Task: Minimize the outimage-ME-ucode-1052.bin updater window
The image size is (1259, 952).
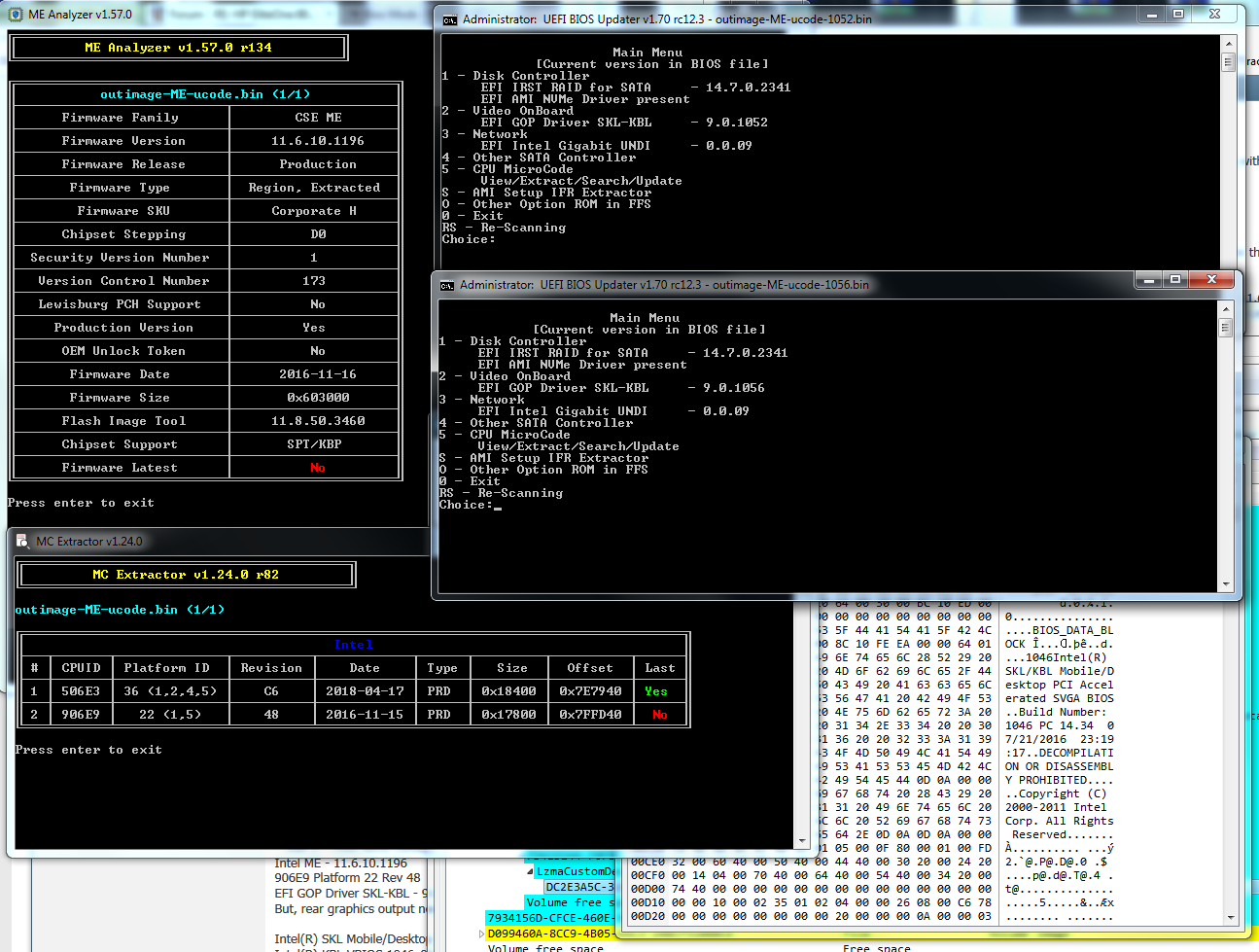Action: [x=1152, y=15]
